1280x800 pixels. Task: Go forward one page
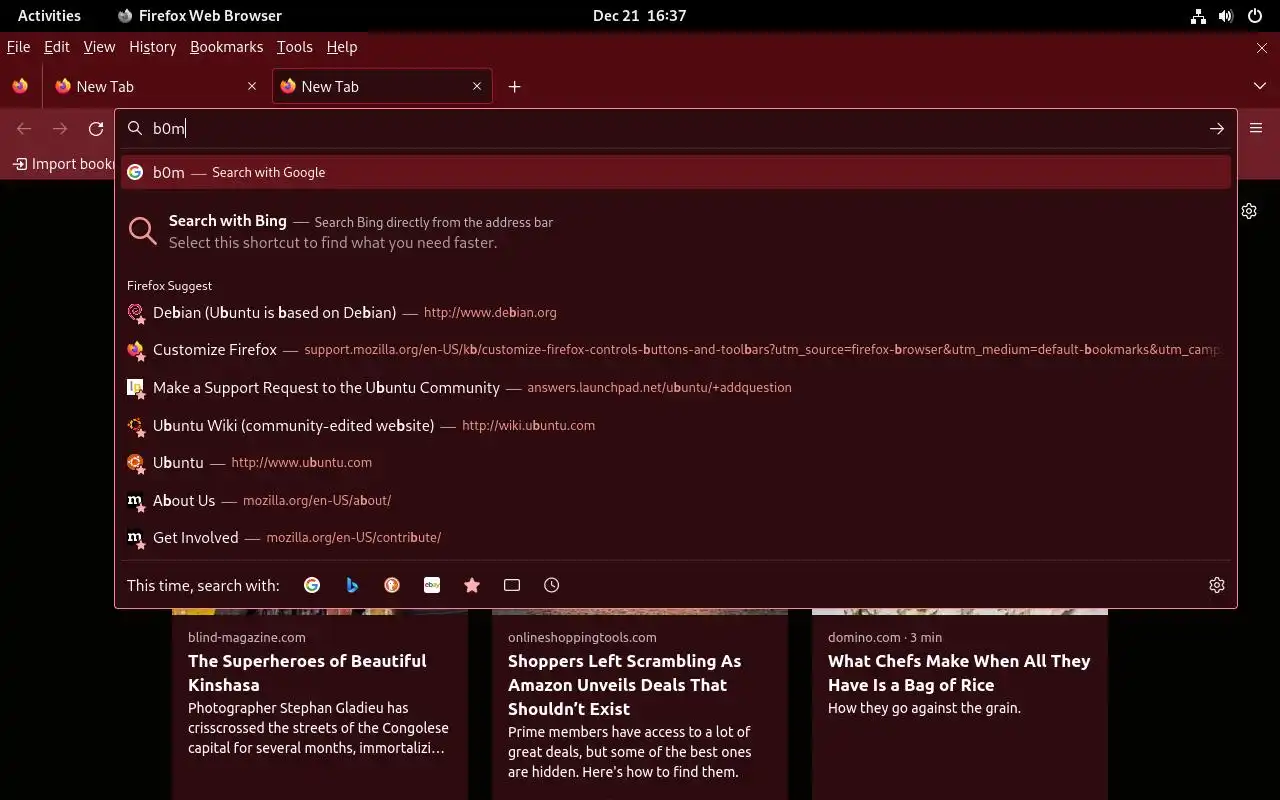pos(60,128)
